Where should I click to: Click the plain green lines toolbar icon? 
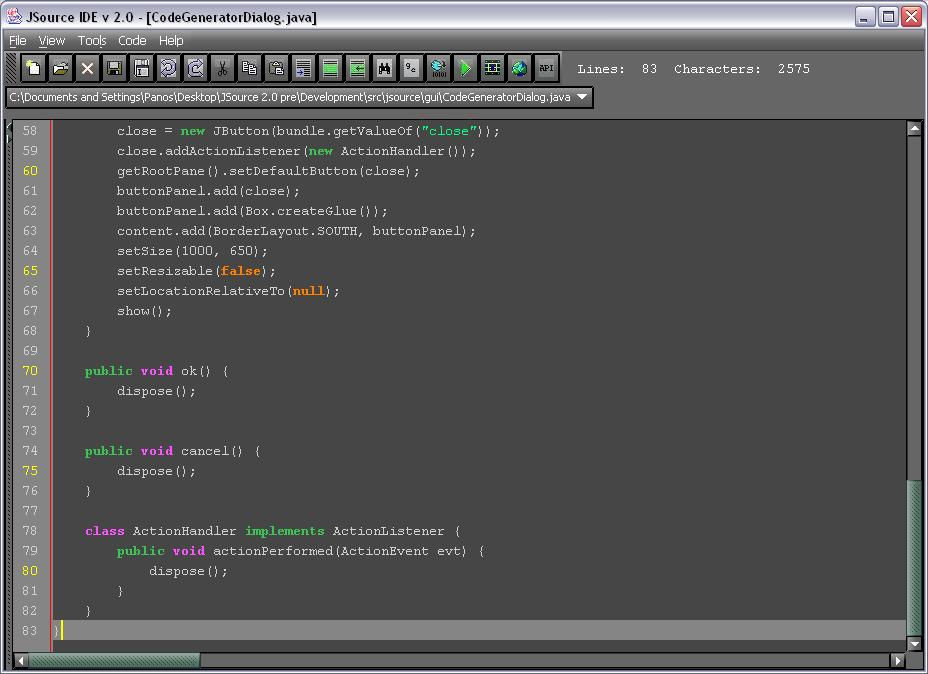coord(330,69)
